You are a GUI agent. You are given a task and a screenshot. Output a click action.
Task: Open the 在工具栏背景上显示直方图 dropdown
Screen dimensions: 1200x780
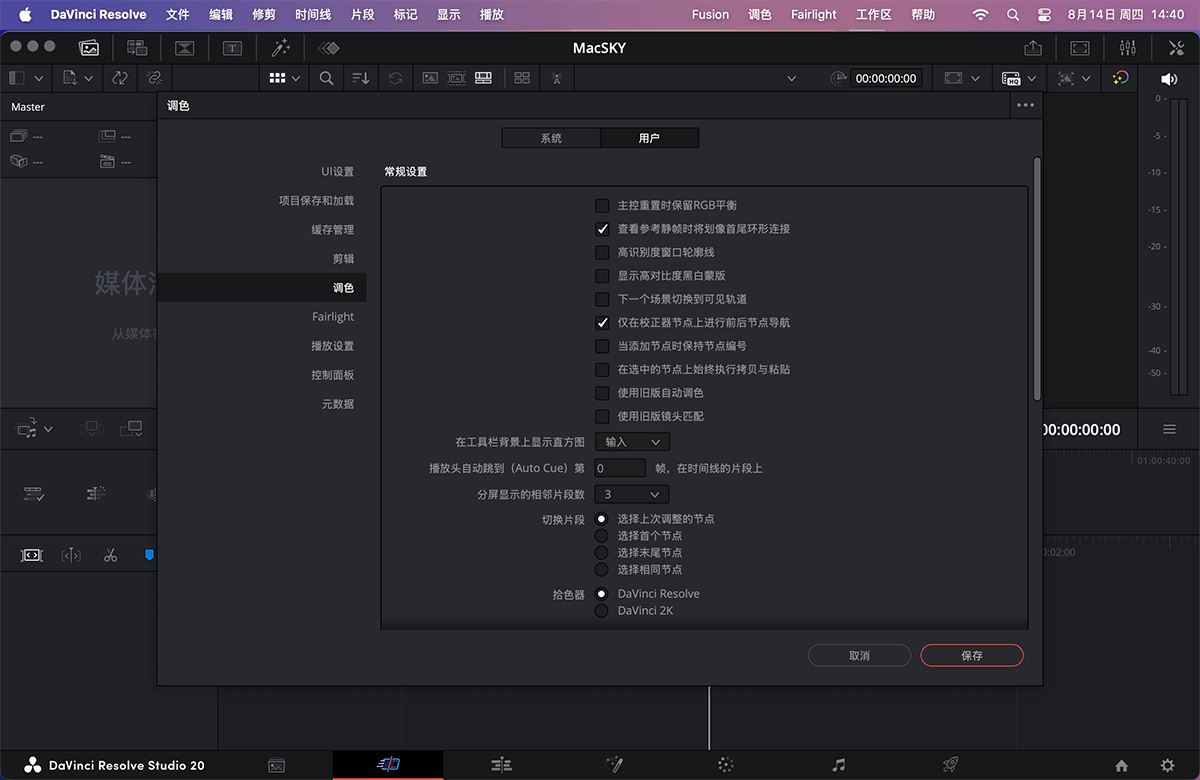(632, 441)
